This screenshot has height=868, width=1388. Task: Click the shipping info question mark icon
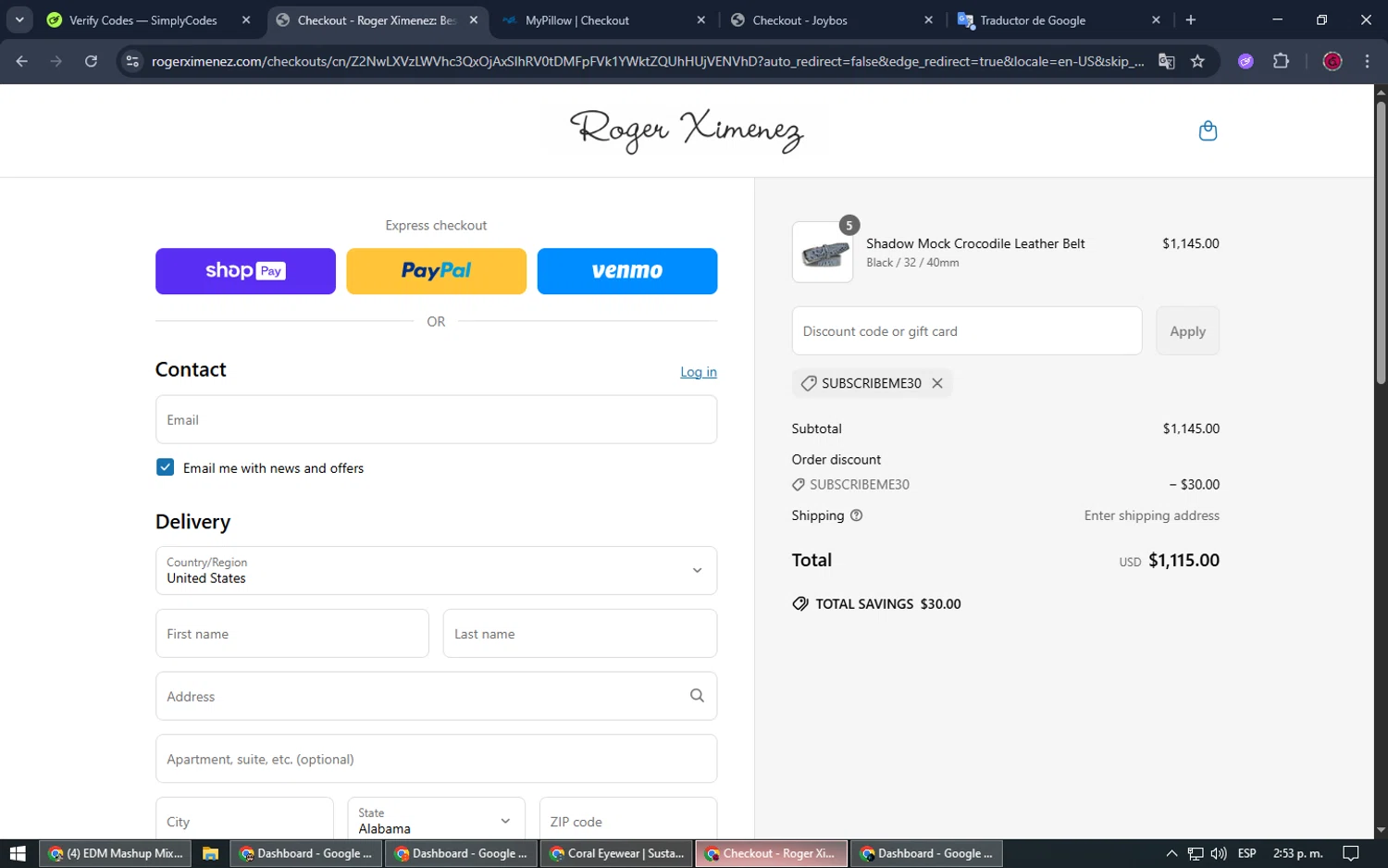tap(856, 515)
